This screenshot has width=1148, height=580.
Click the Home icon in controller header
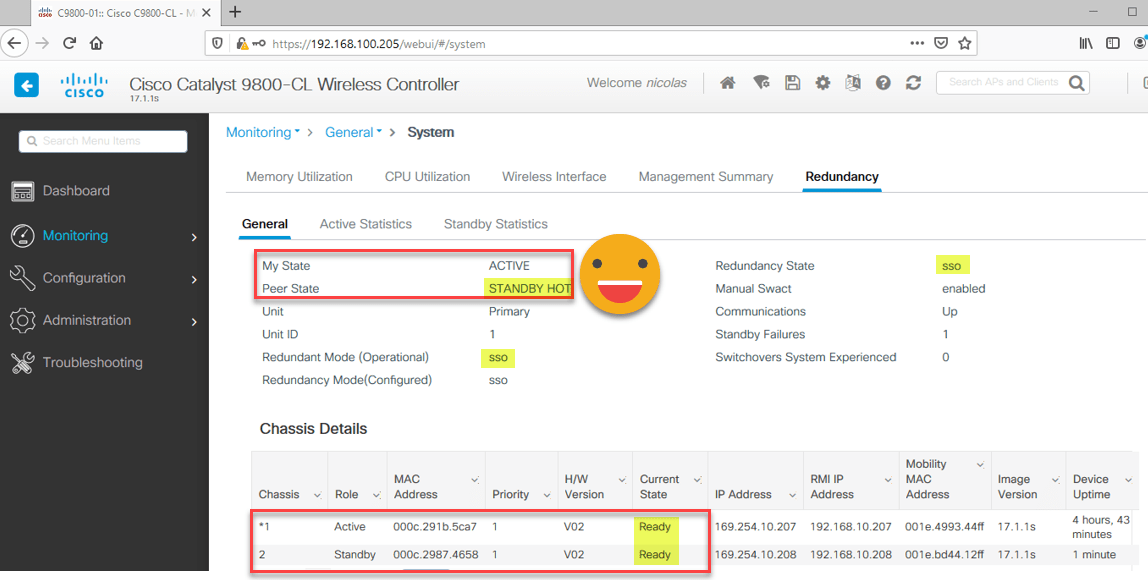tap(728, 83)
